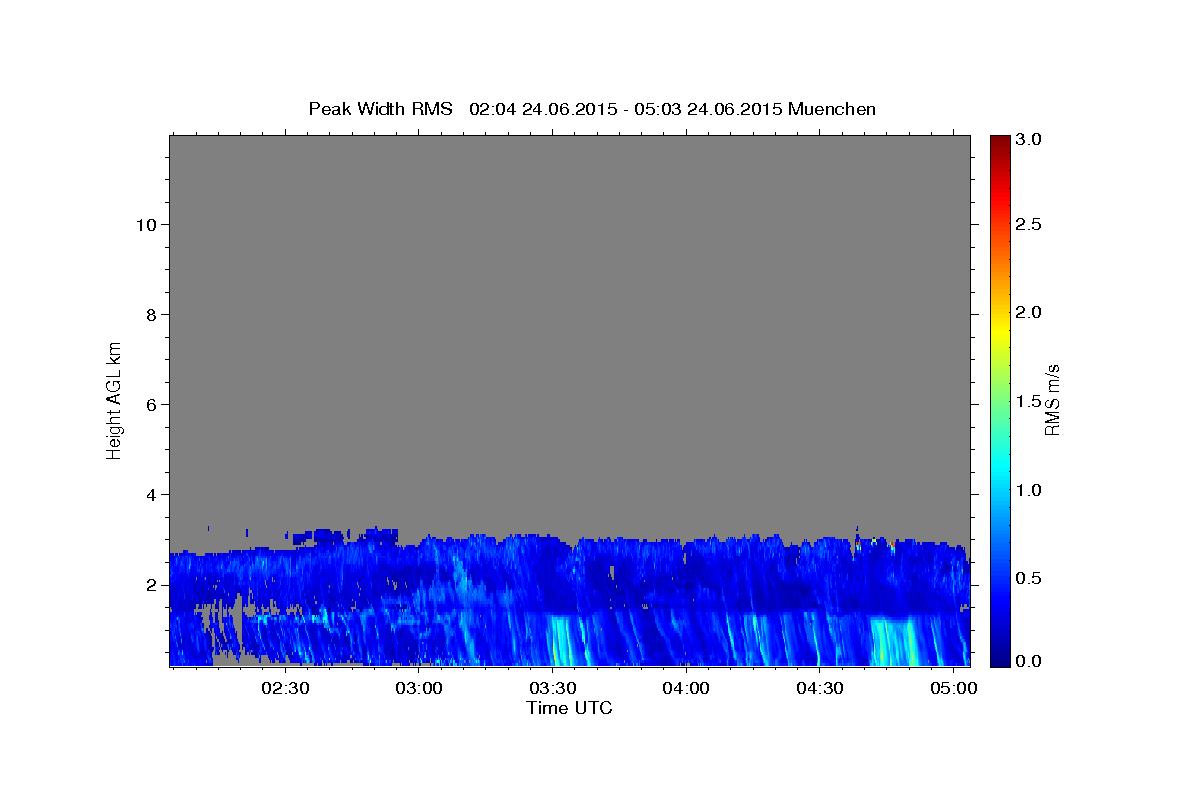Viewport: 1200px width, 800px height.
Task: Click the colorbar value '3.0'
Action: (x=1028, y=140)
